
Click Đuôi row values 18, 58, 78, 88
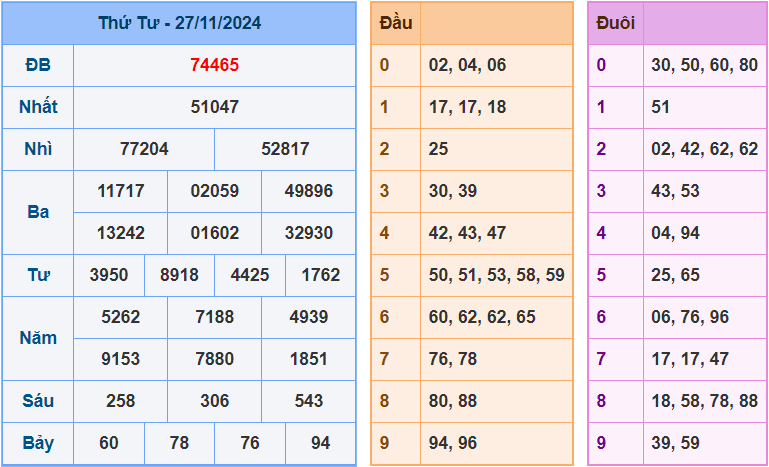click(x=704, y=401)
